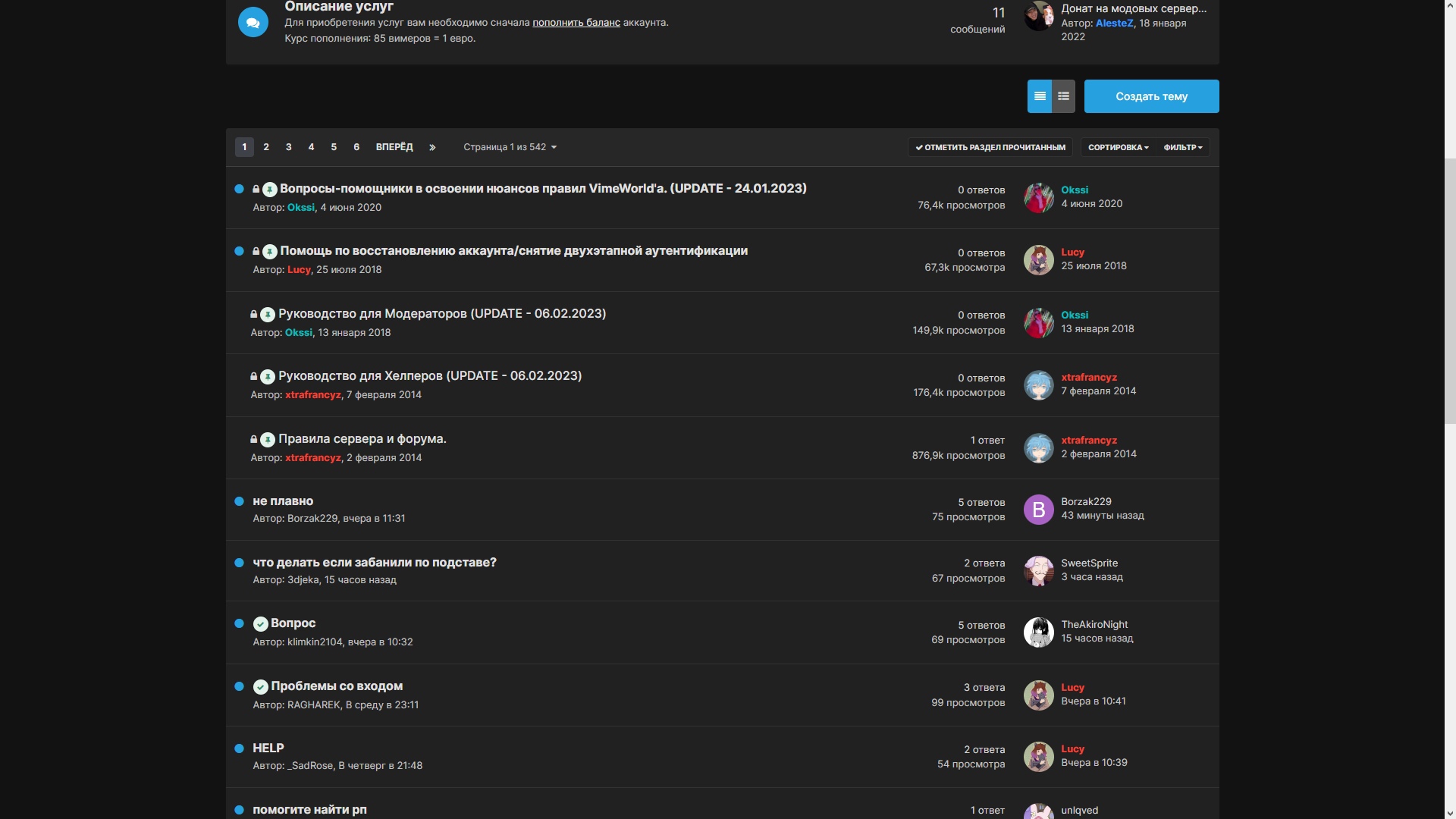Click 'Вперёд' next page item
This screenshot has width=1456, height=819.
394,147
